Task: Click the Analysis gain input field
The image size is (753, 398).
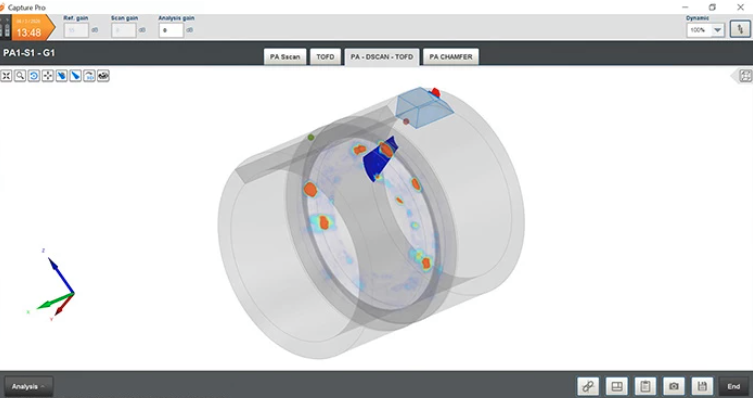Action: (x=171, y=30)
